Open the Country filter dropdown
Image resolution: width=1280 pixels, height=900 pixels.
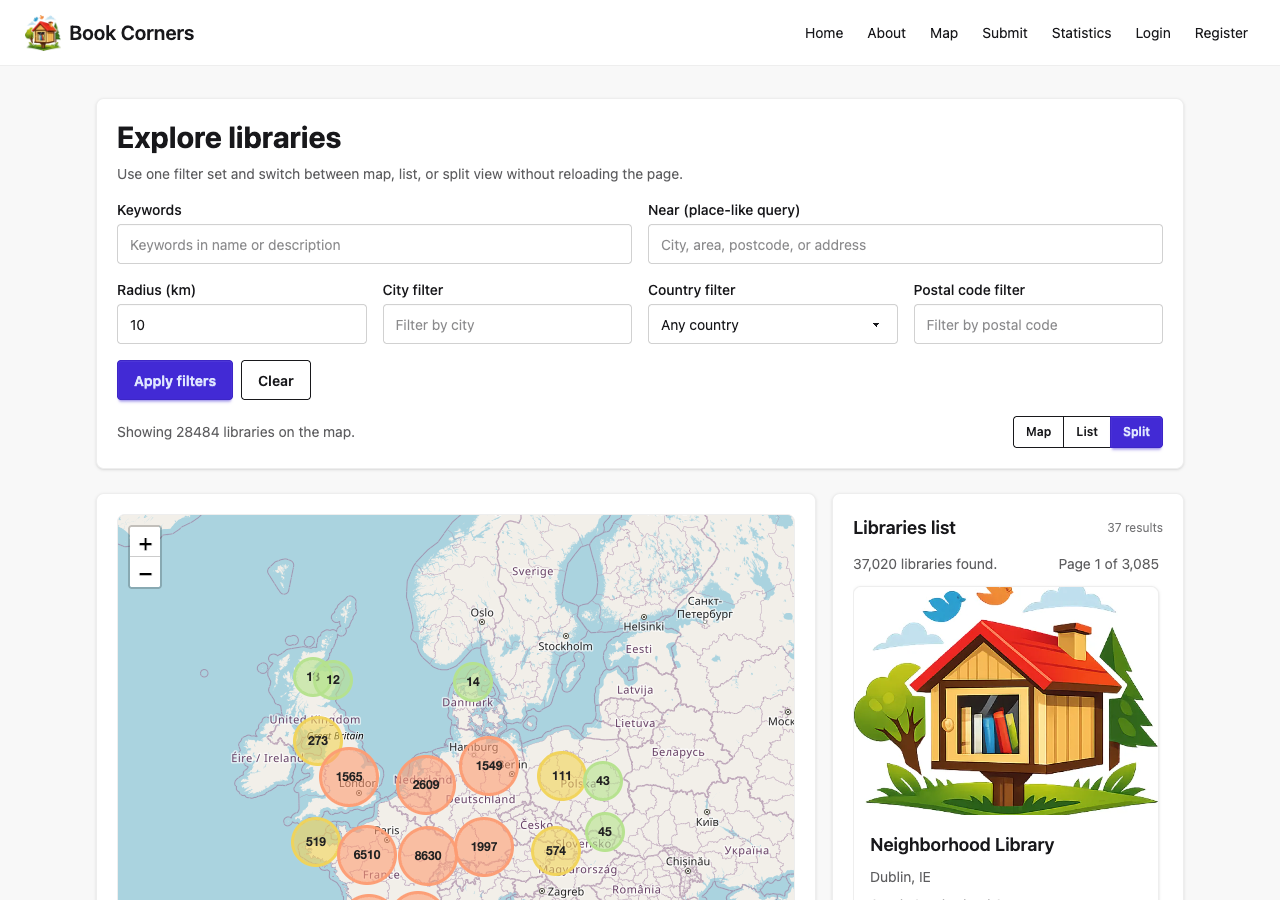[x=772, y=324]
